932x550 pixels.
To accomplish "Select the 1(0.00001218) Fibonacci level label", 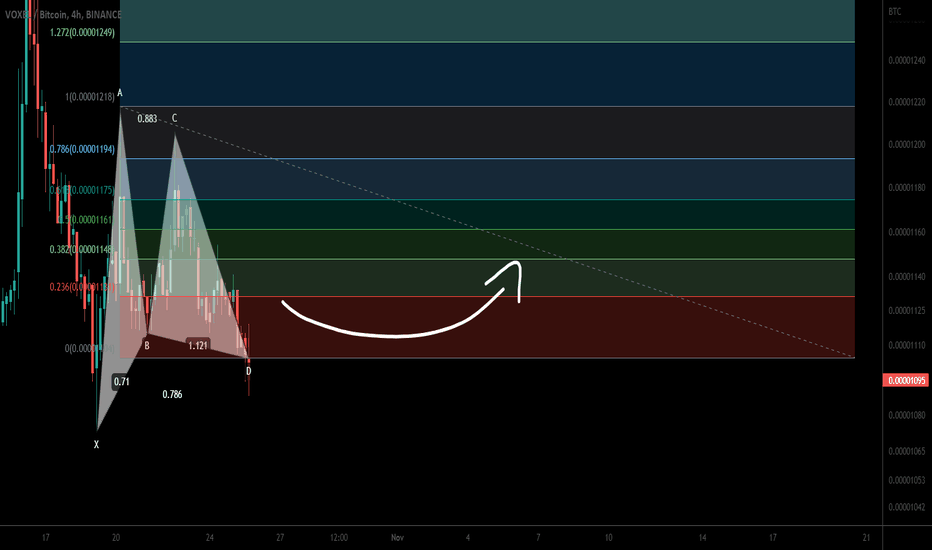I will click(x=90, y=96).
